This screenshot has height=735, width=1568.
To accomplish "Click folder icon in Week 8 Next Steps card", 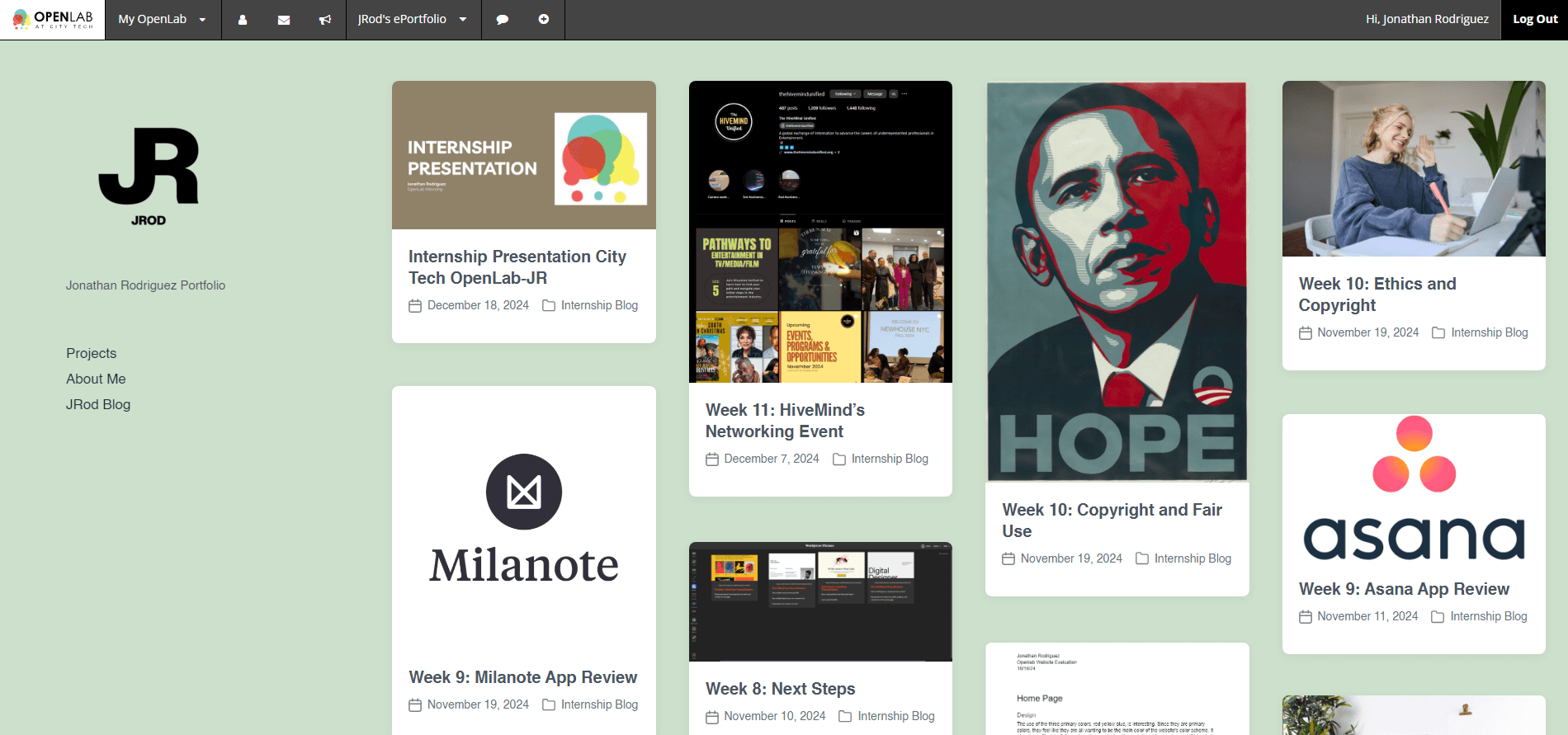I will click(845, 716).
